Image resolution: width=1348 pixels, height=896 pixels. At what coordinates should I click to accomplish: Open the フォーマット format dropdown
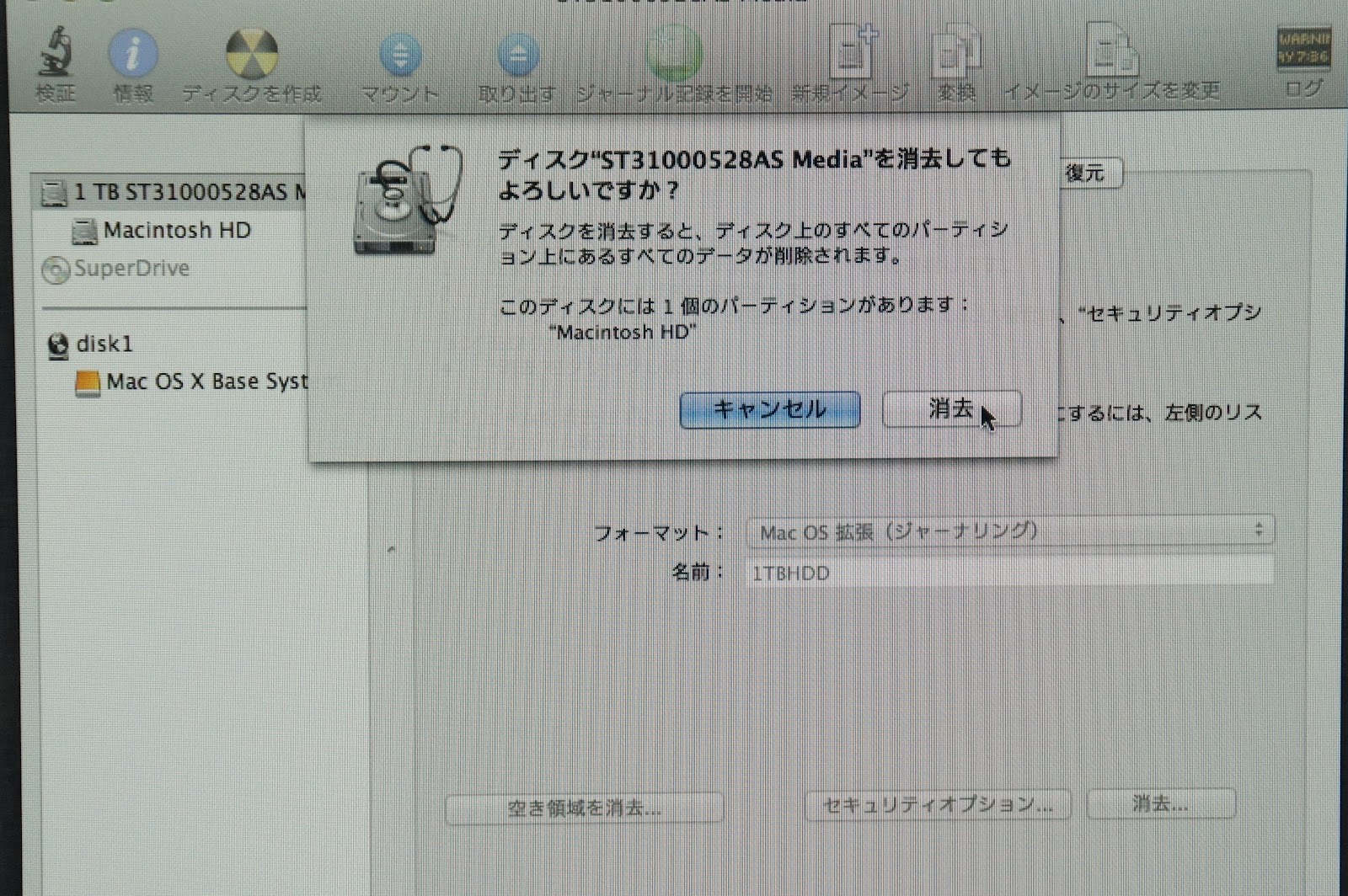[1010, 531]
